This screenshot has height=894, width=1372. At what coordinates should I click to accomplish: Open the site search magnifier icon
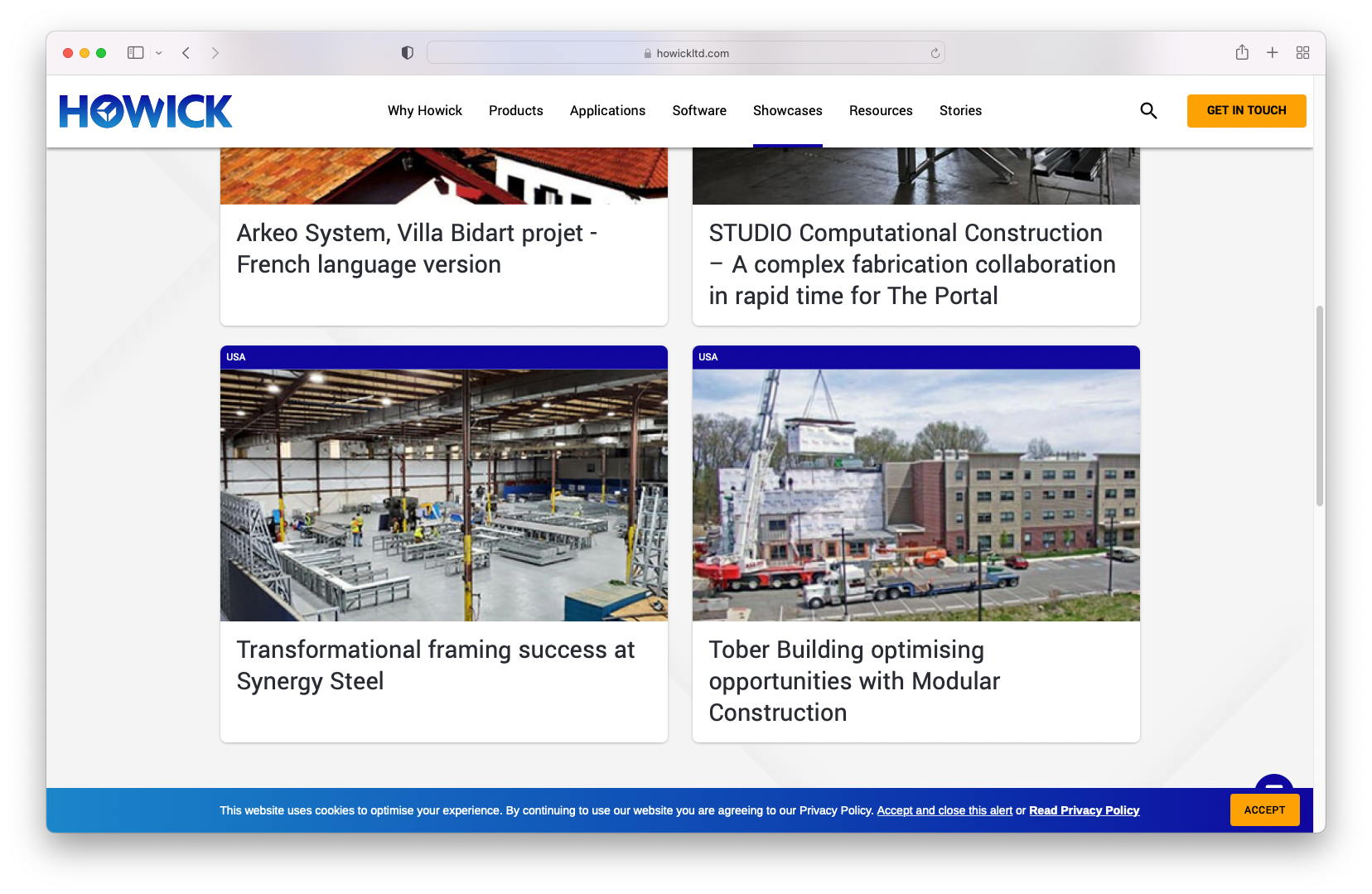pyautogui.click(x=1148, y=110)
